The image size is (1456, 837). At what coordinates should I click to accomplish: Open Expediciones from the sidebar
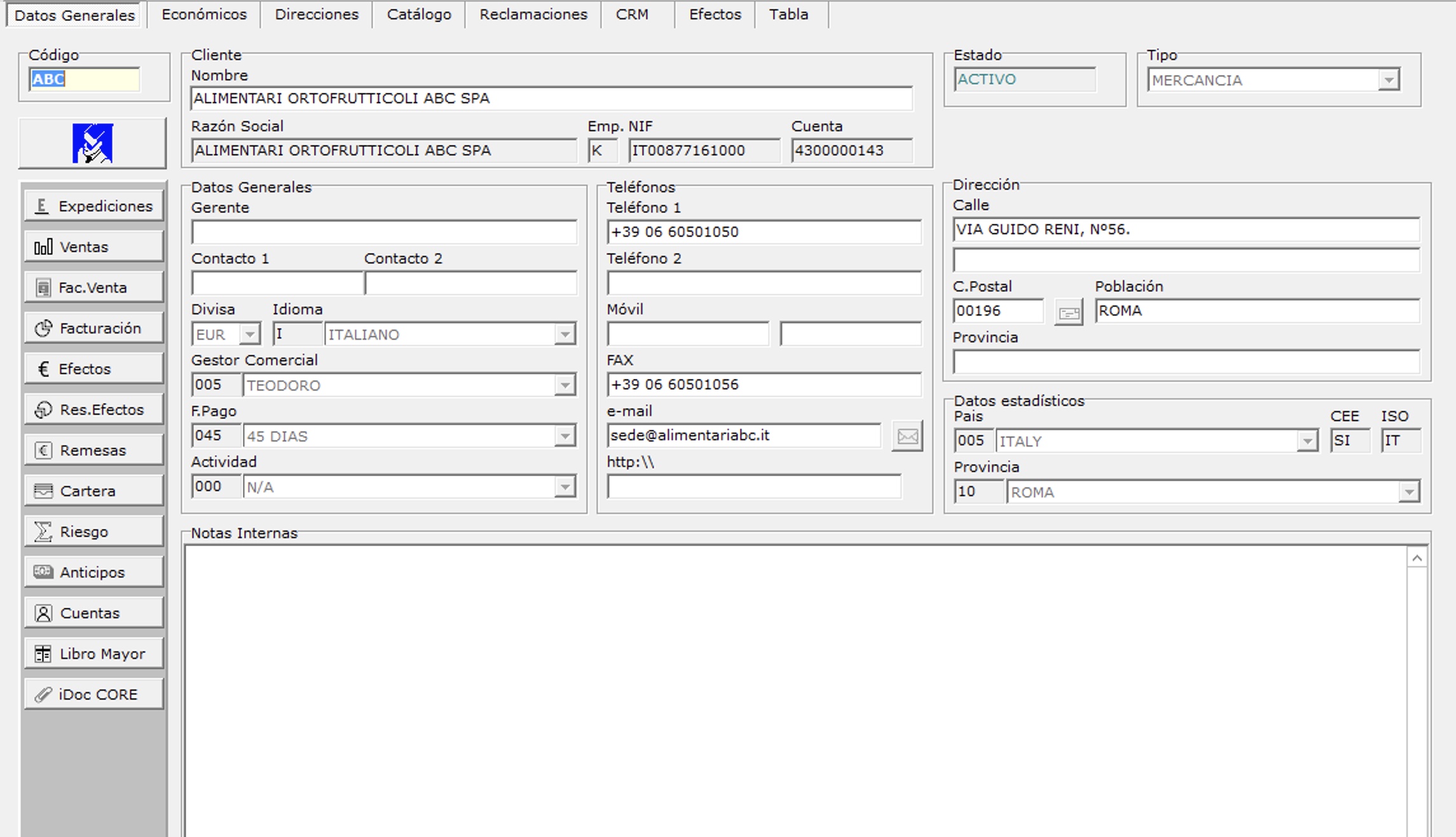(94, 206)
